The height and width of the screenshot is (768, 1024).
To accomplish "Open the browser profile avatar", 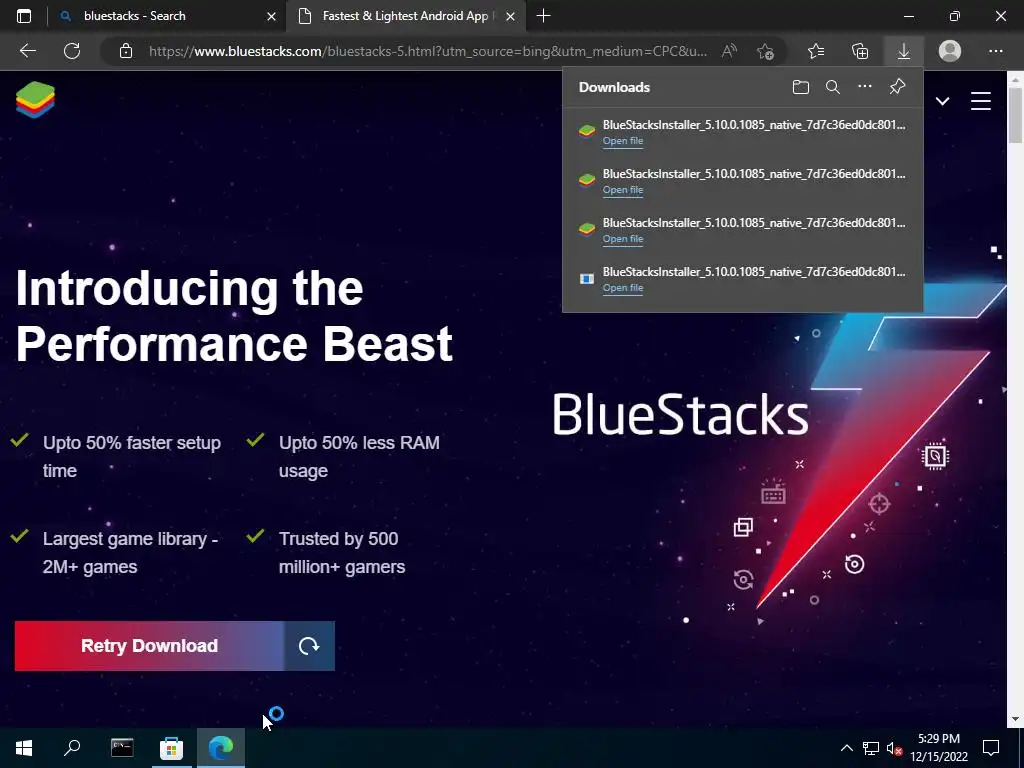I will click(x=950, y=51).
